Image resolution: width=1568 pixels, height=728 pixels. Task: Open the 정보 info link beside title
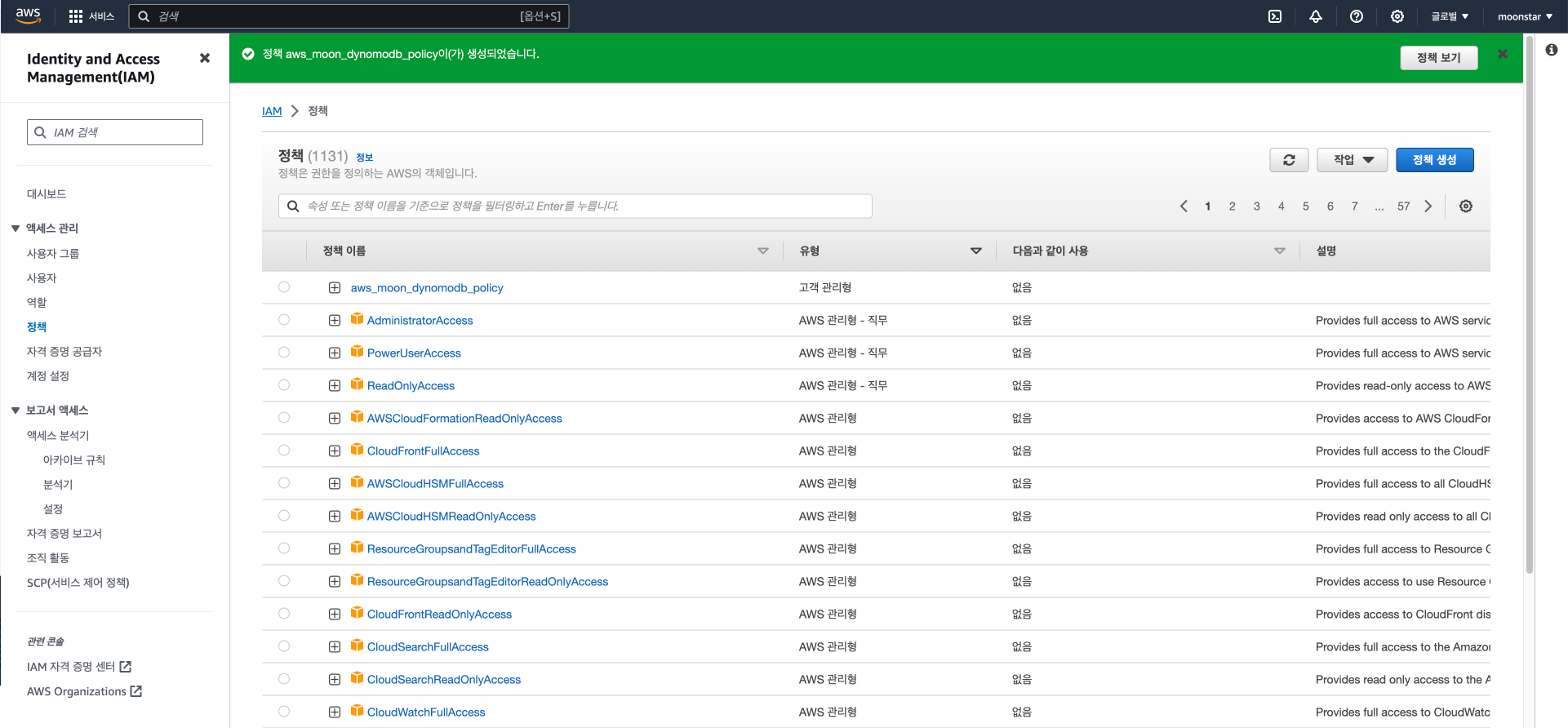click(365, 158)
